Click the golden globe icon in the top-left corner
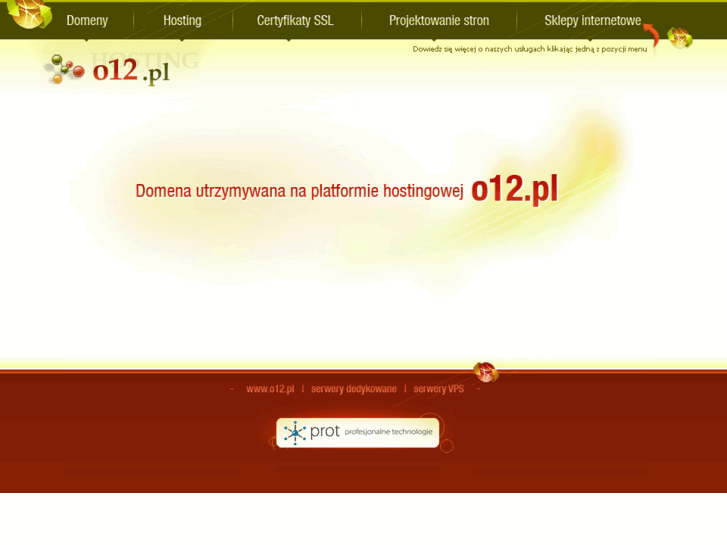This screenshot has height=545, width=727. [30, 13]
